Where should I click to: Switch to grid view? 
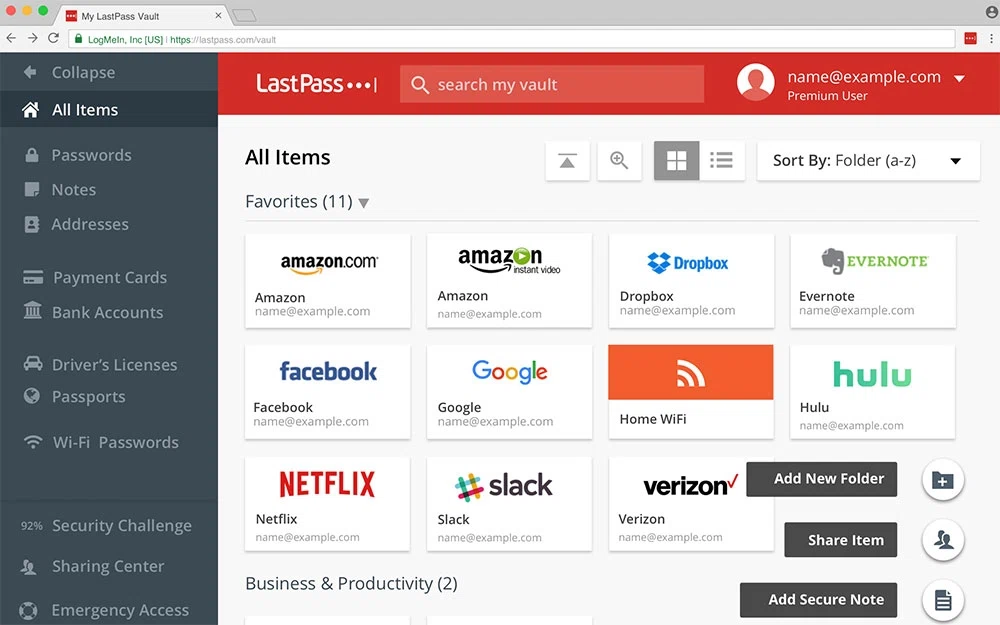pyautogui.click(x=677, y=161)
